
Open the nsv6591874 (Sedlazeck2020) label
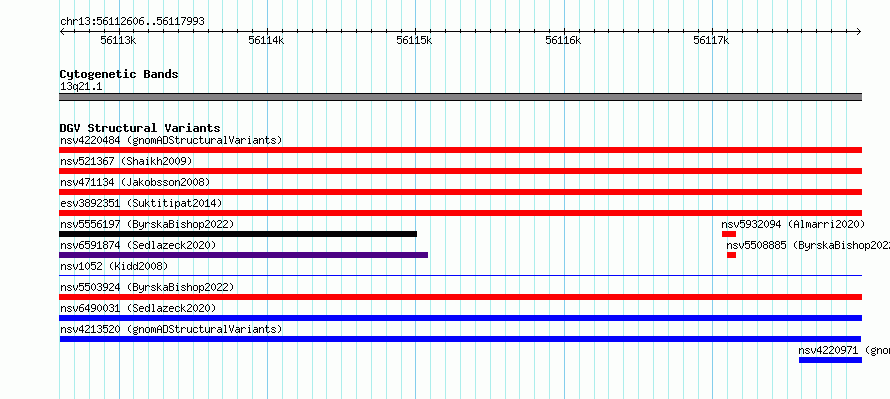pyautogui.click(x=138, y=245)
